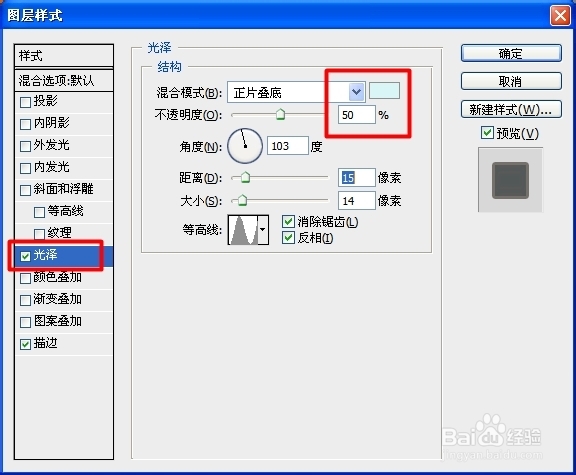Open the light cyan satin color swatch
Viewport: 576px width, 475px height.
pos(384,91)
